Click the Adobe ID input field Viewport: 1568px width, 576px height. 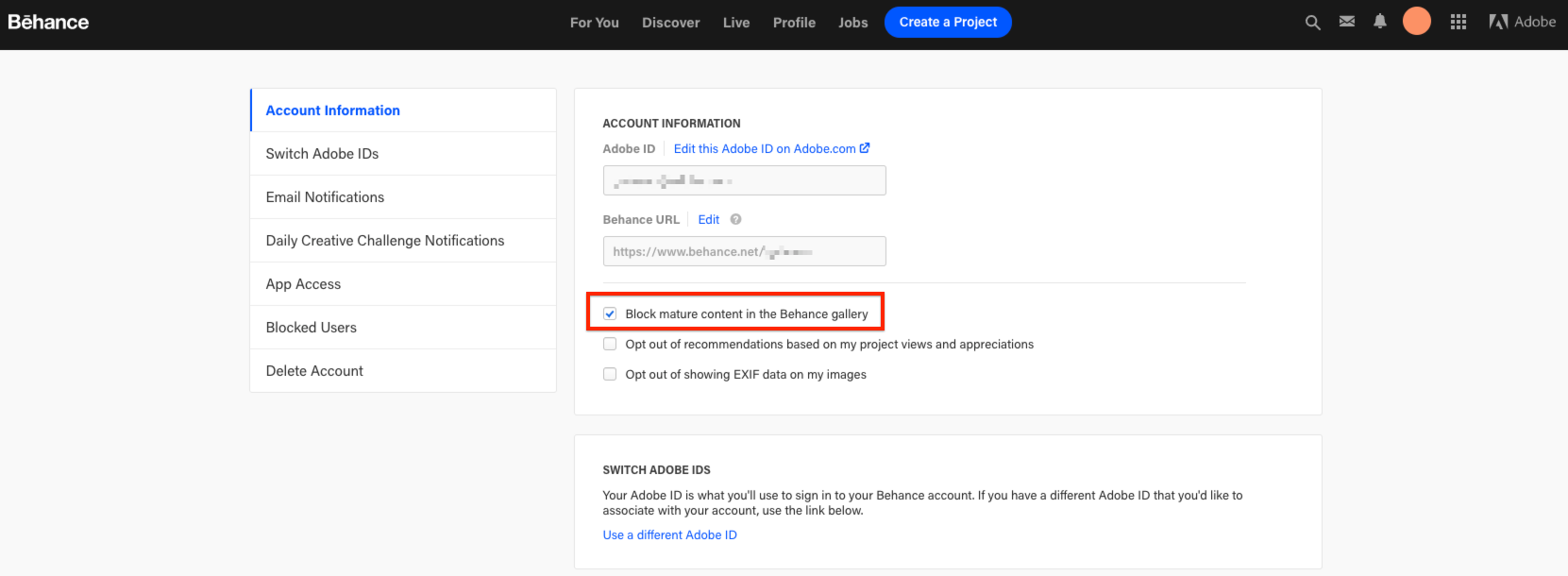(x=744, y=180)
